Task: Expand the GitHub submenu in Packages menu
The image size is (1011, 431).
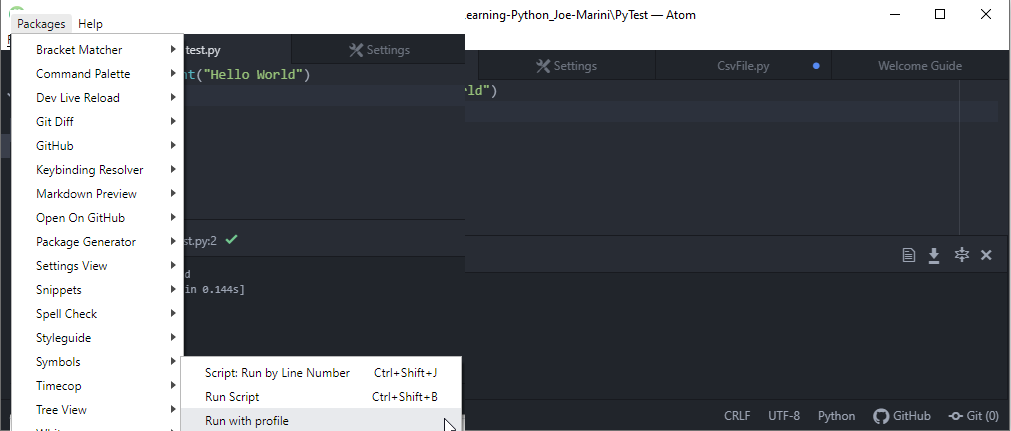Action: (97, 146)
